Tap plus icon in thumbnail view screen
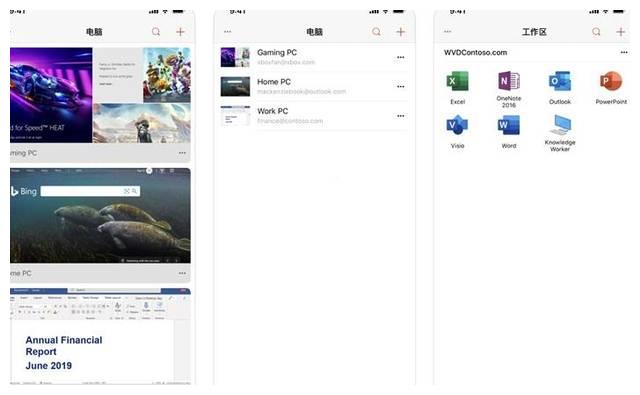Screen dimensions: 640x395 point(180,31)
